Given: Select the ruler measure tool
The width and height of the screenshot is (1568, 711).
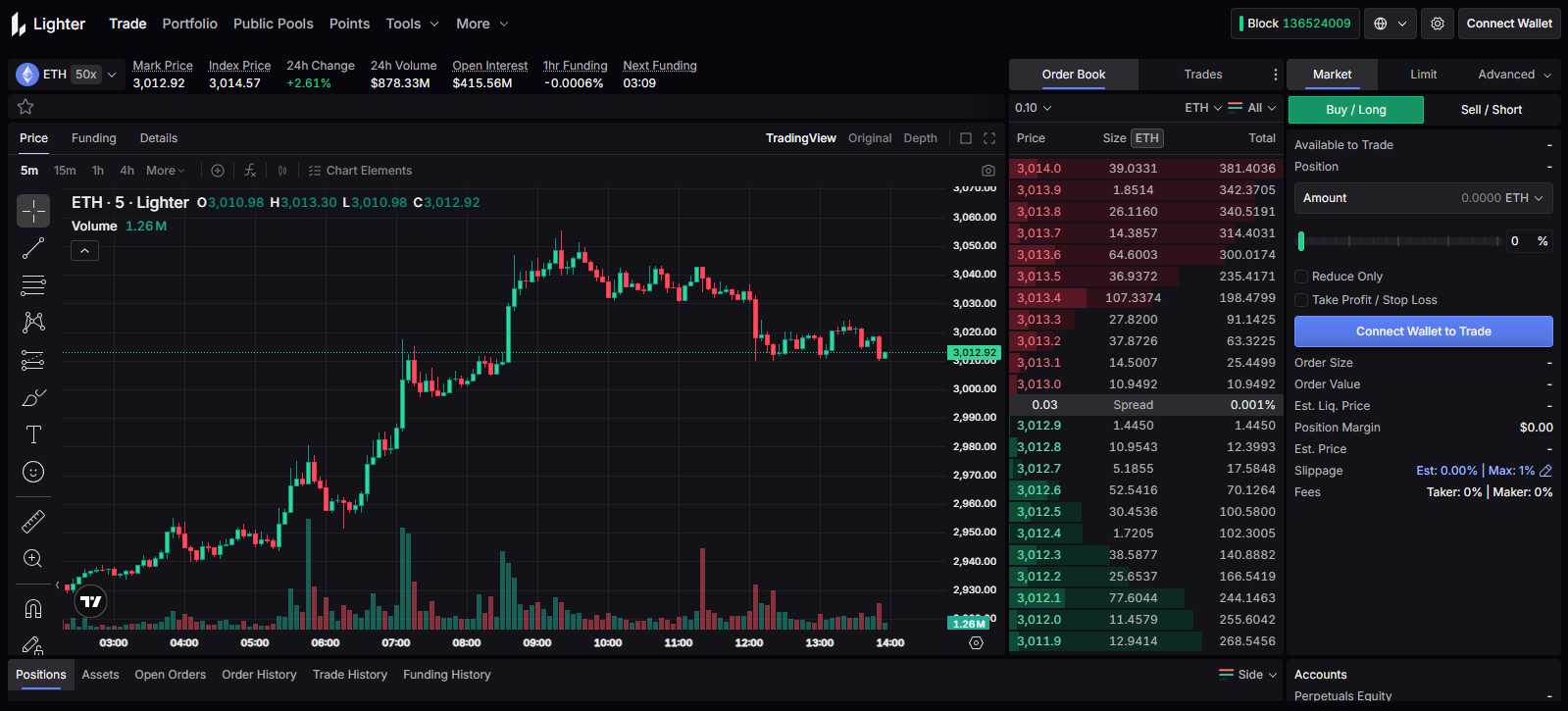Looking at the screenshot, I should point(33,521).
